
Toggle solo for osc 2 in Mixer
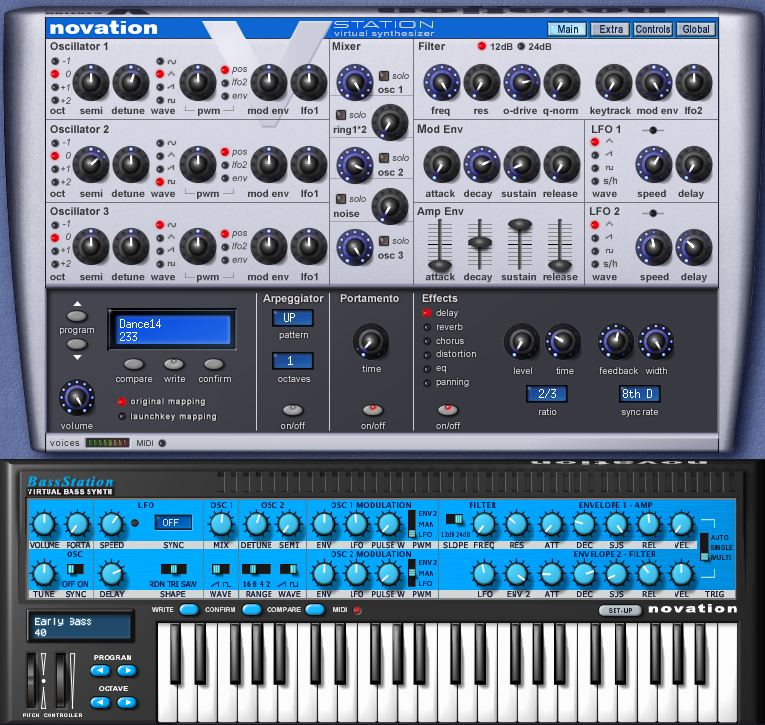click(384, 158)
